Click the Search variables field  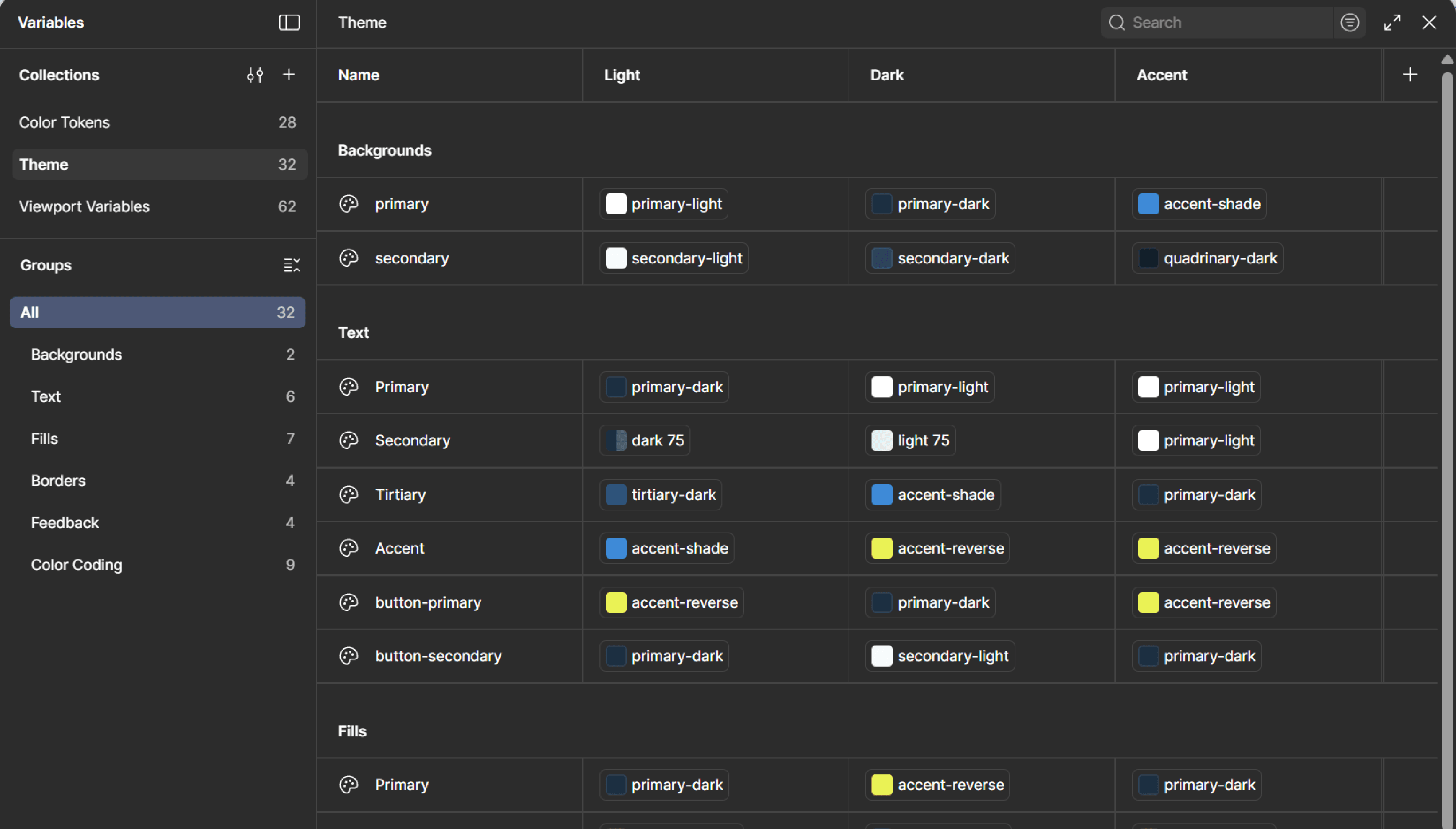1225,23
